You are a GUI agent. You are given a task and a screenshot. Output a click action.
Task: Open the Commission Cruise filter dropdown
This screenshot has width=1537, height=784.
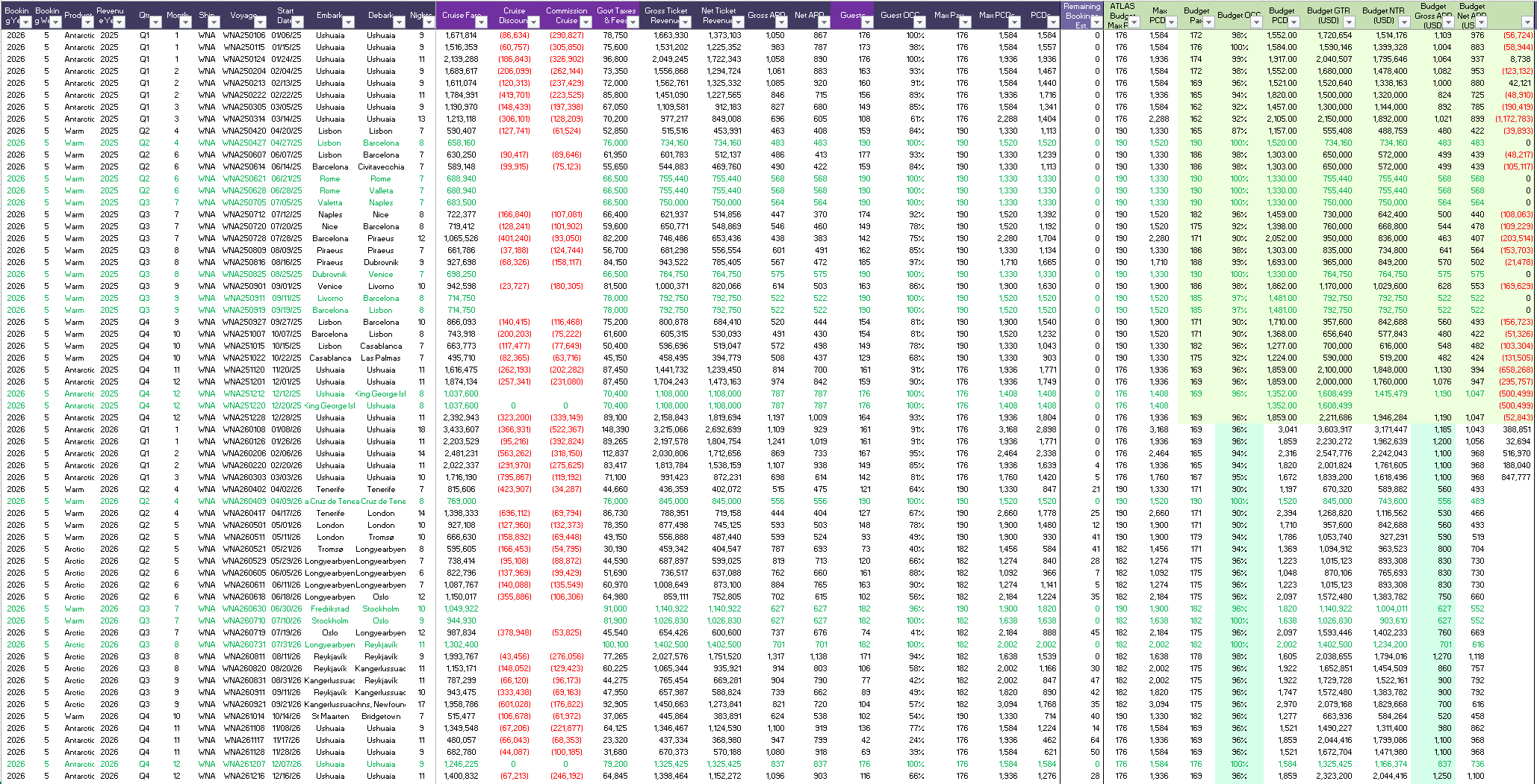pyautogui.click(x=586, y=22)
